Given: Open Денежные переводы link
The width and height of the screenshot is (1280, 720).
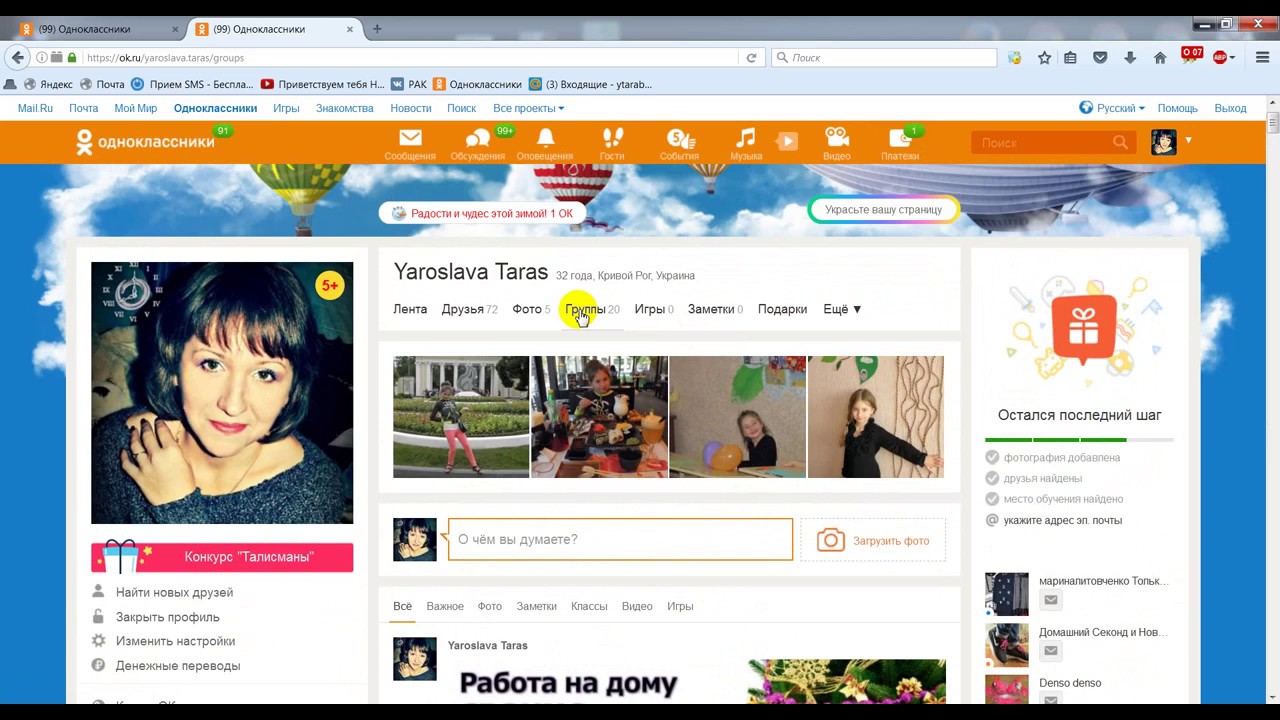Looking at the screenshot, I should (178, 666).
